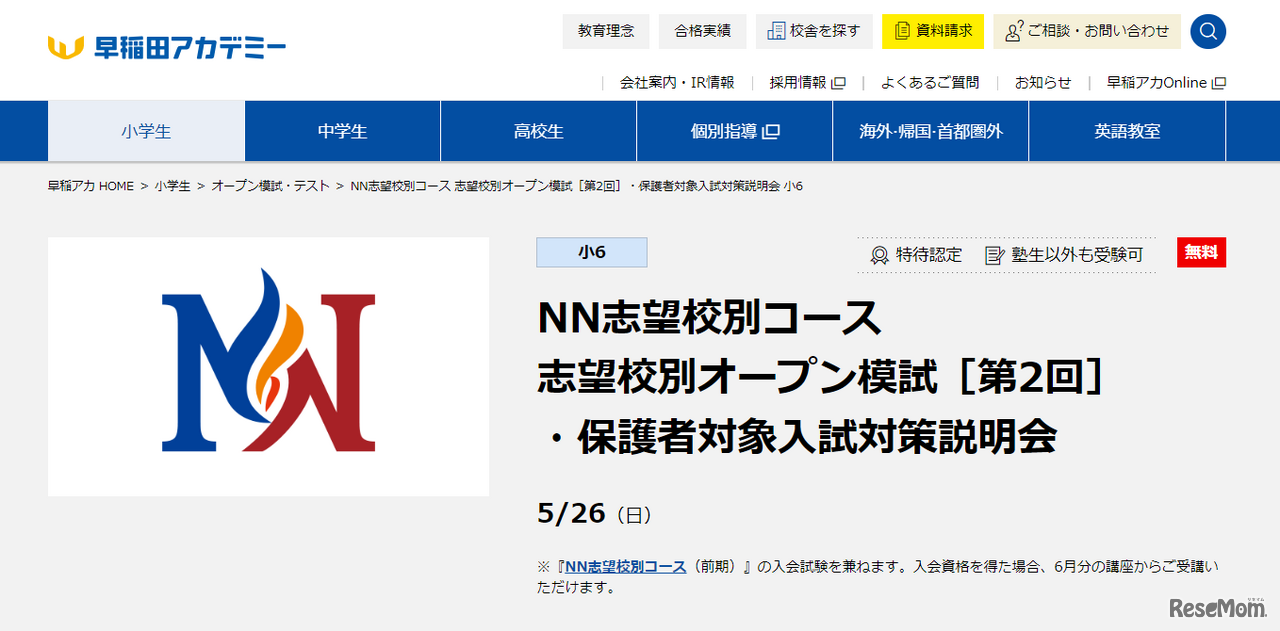Viewport: 1280px width, 631px height.
Task: Click external-link icon next to 早稲アカOnline
Action: point(1219,83)
